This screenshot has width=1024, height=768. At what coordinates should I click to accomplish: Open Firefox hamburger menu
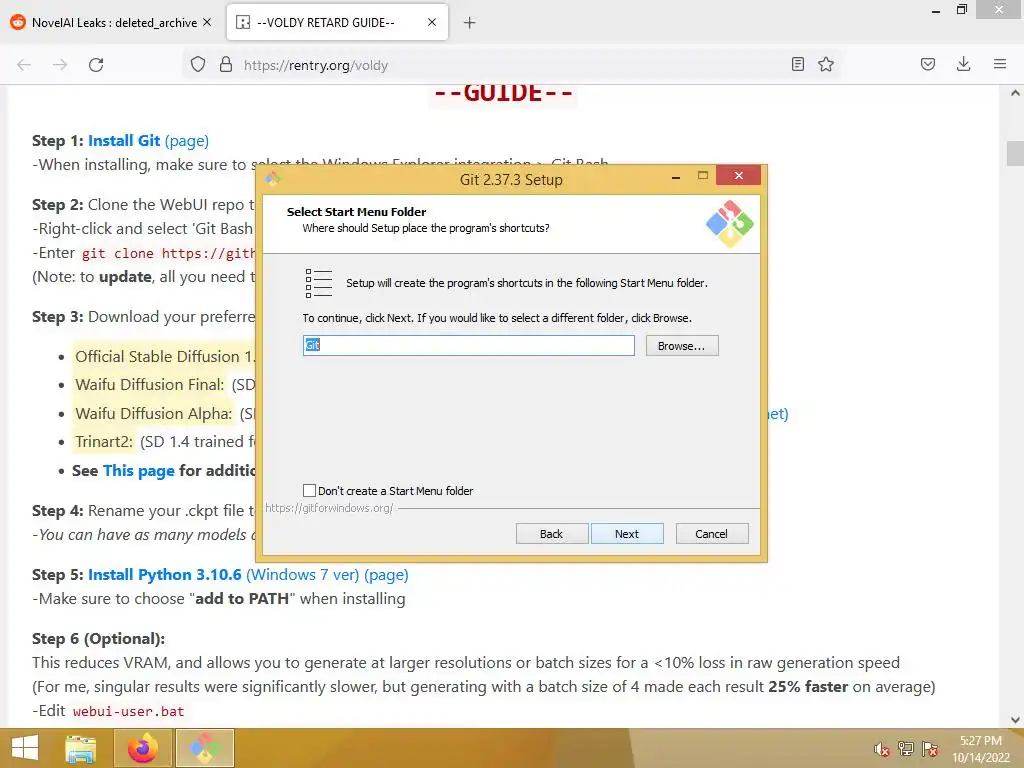(1000, 64)
